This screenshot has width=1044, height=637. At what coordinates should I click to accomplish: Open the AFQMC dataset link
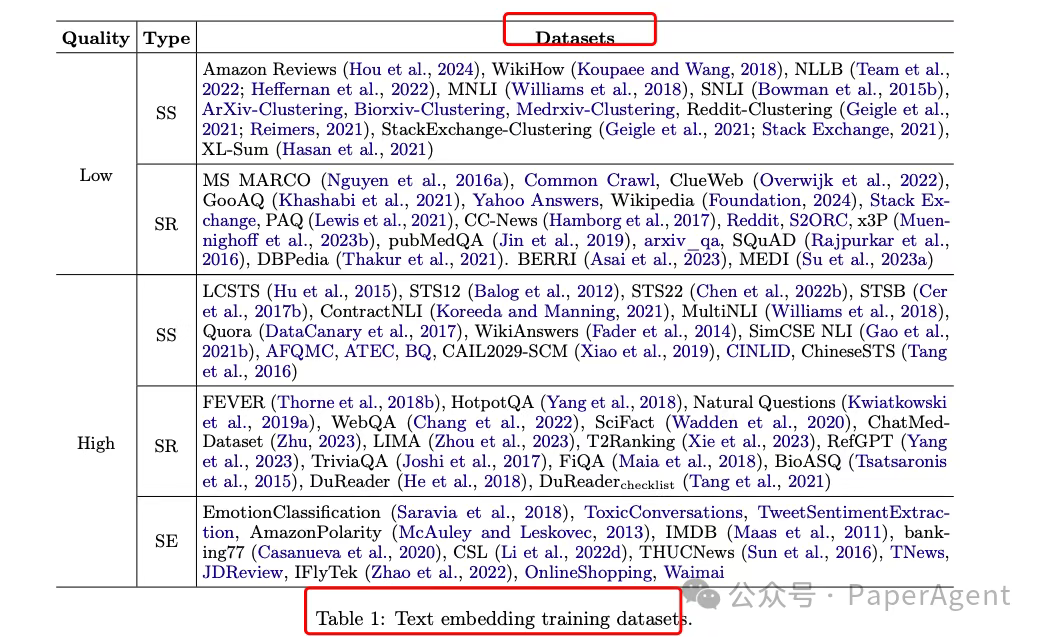click(x=300, y=351)
